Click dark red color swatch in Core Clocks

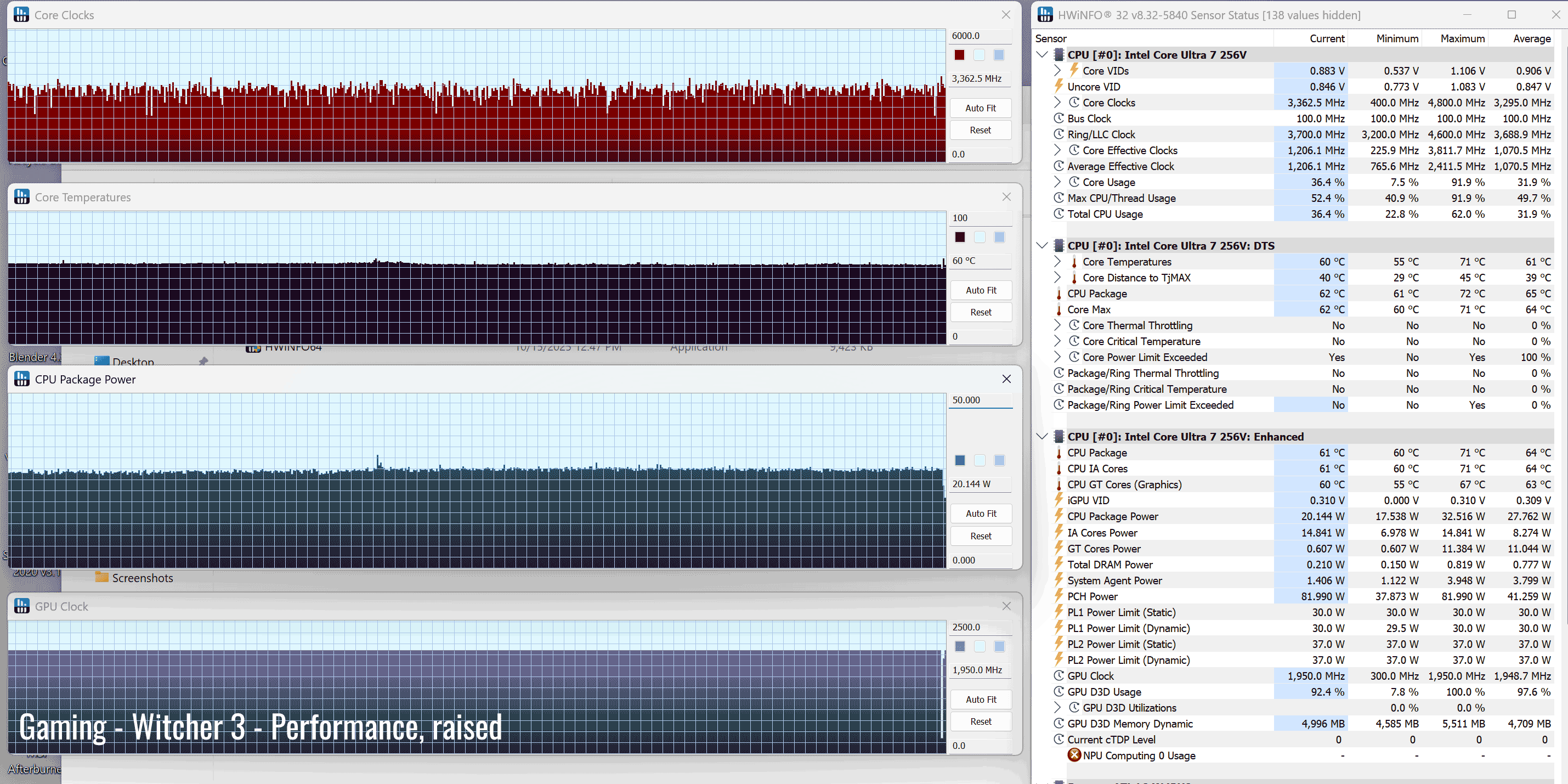960,55
